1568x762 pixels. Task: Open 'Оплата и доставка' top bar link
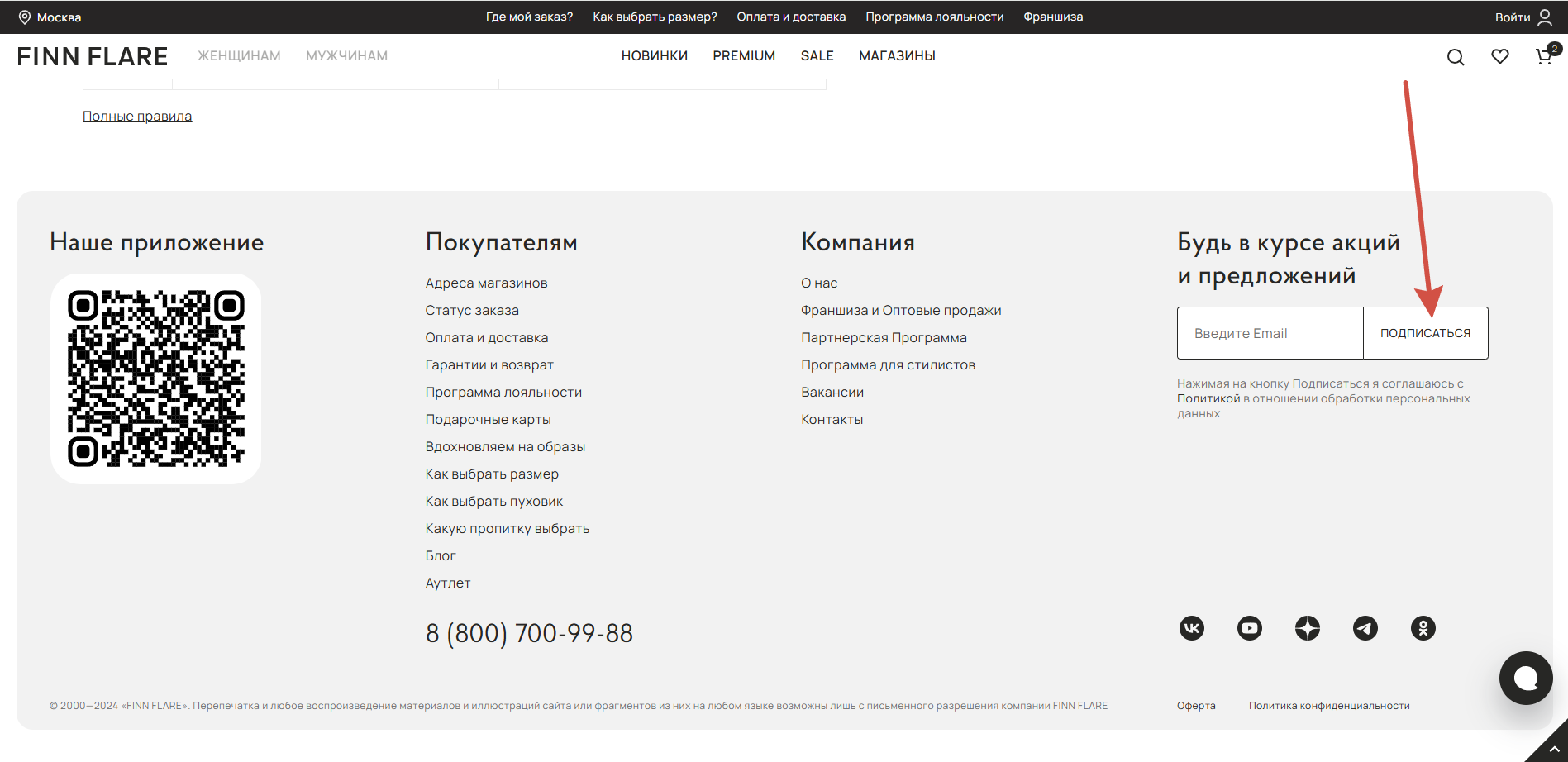tap(791, 17)
